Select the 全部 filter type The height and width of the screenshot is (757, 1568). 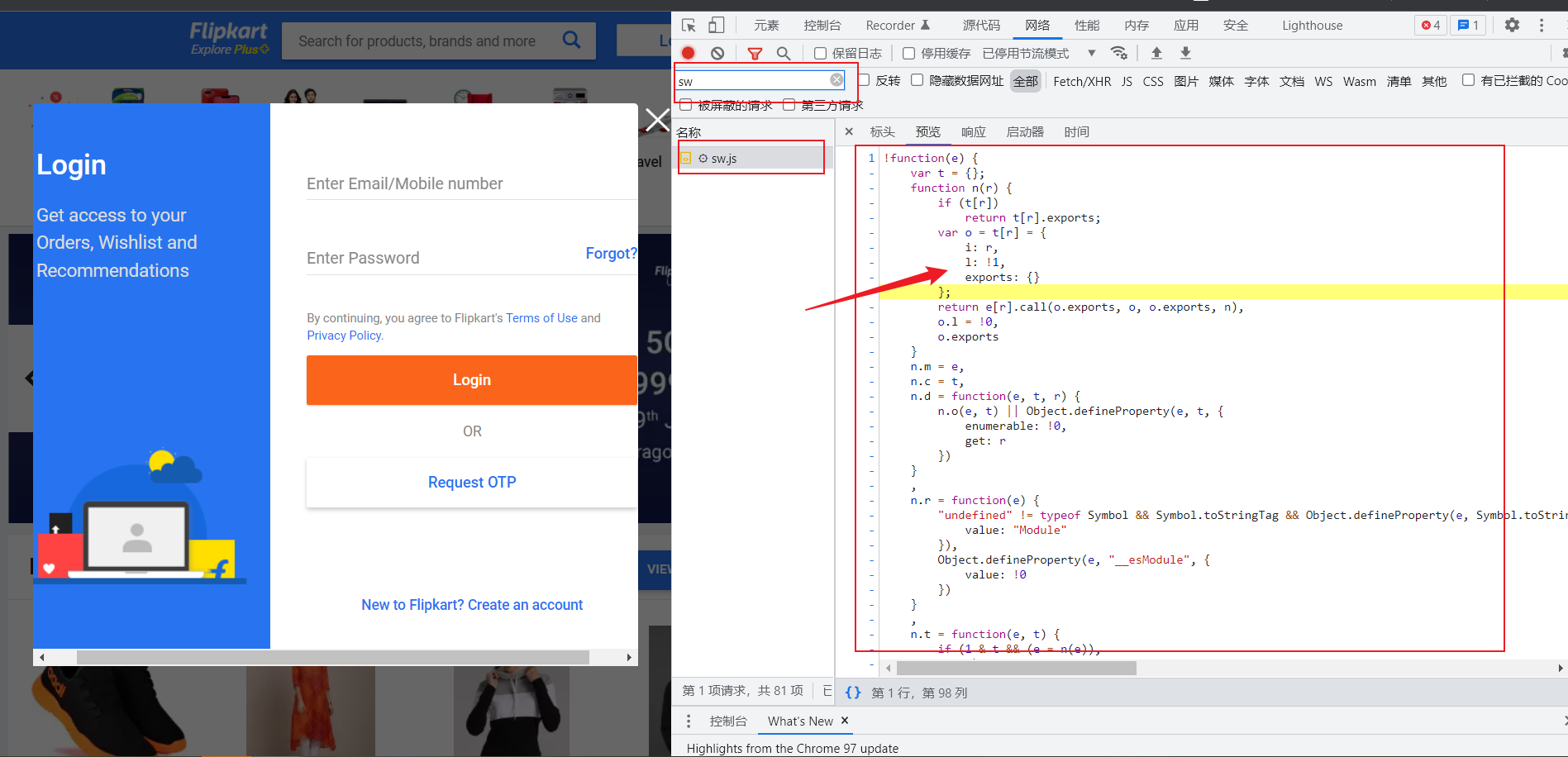[1026, 81]
